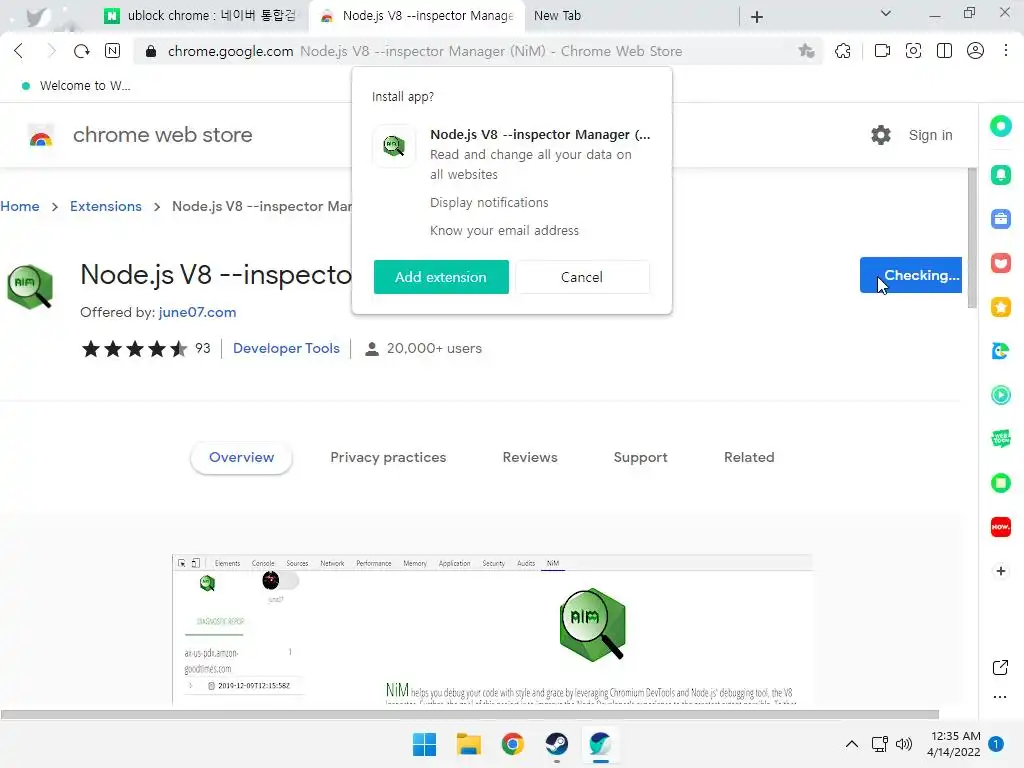Open Chrome Web Store settings gear
Viewport: 1024px width, 768px height.
(881, 135)
